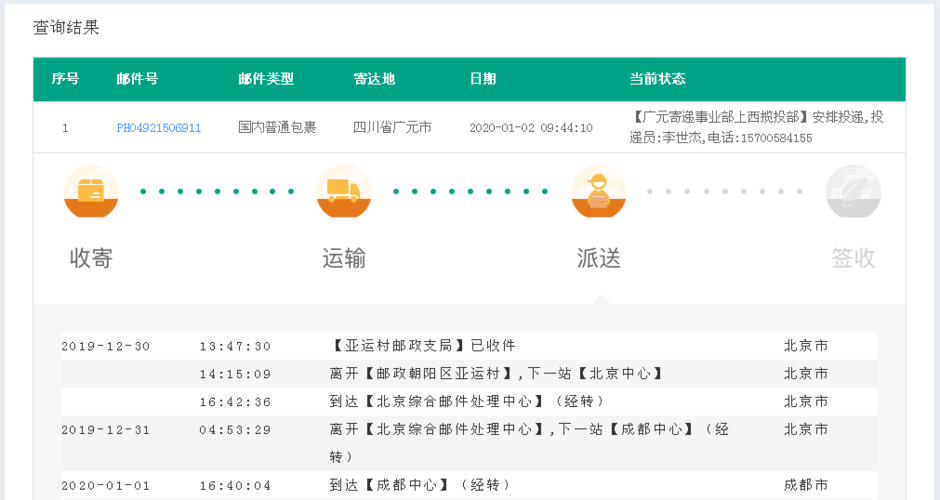This screenshot has width=940, height=500.
Task: Click the 2020-01-01 date label
Action: (x=106, y=486)
